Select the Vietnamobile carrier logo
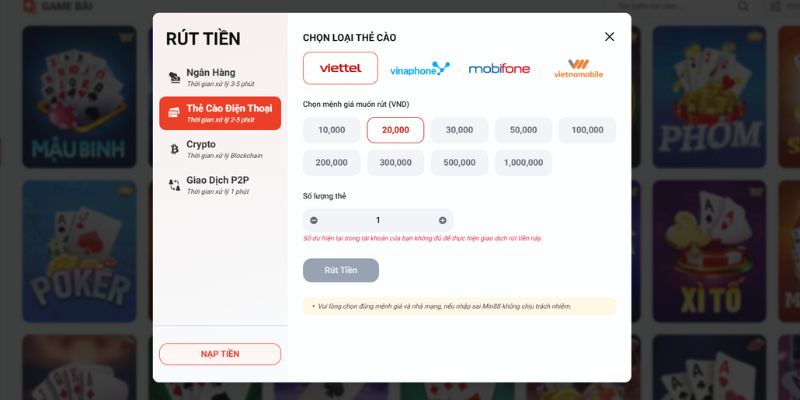The image size is (800, 400). click(578, 69)
